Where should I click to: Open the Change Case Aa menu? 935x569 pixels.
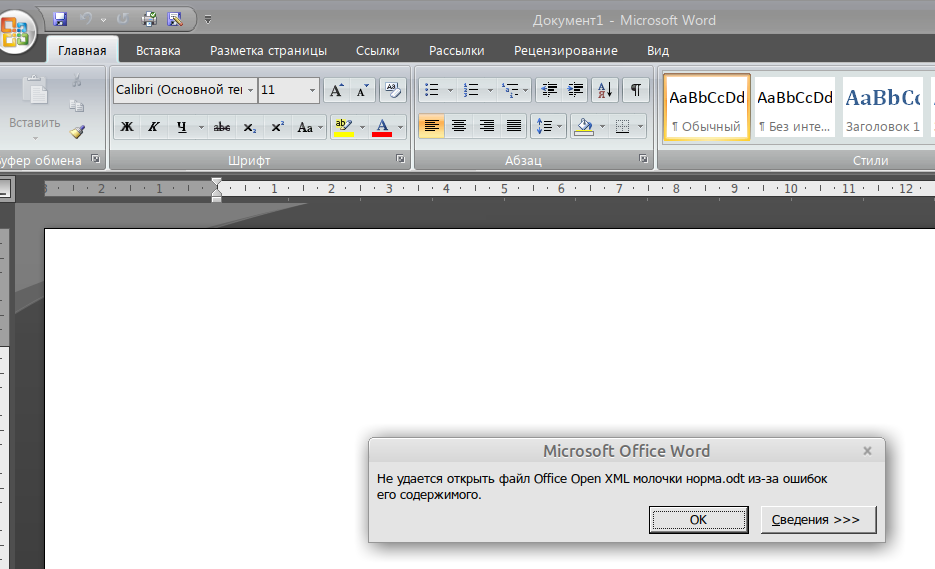pos(309,126)
